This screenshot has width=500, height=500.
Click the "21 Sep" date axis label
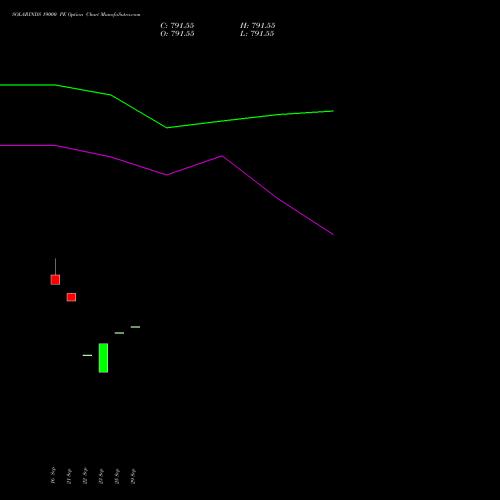click(69, 476)
